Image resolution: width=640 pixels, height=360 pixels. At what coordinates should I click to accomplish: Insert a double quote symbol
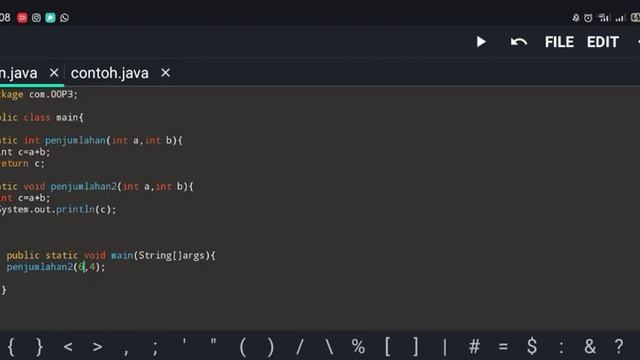pyautogui.click(x=213, y=342)
